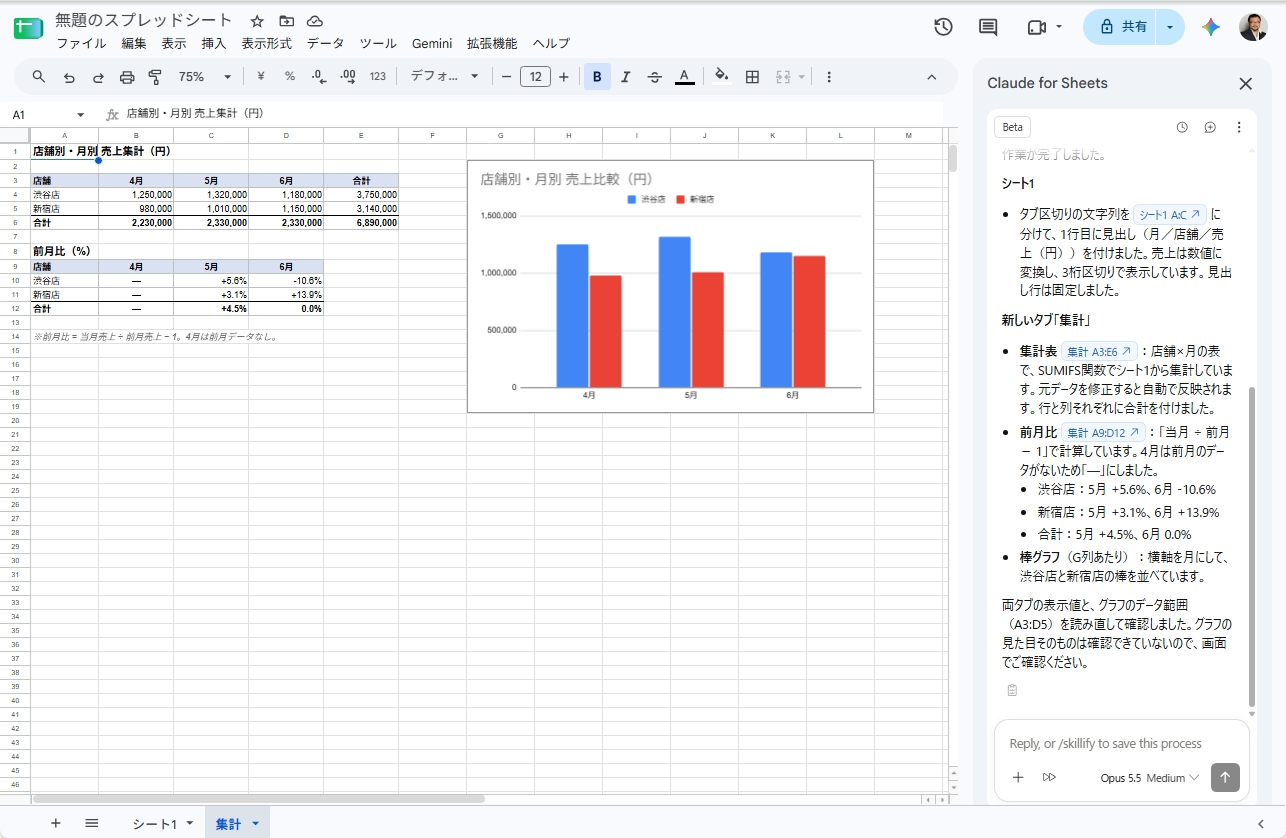Open chat history in Claude panel
Image resolution: width=1286 pixels, height=838 pixels.
coord(1182,127)
